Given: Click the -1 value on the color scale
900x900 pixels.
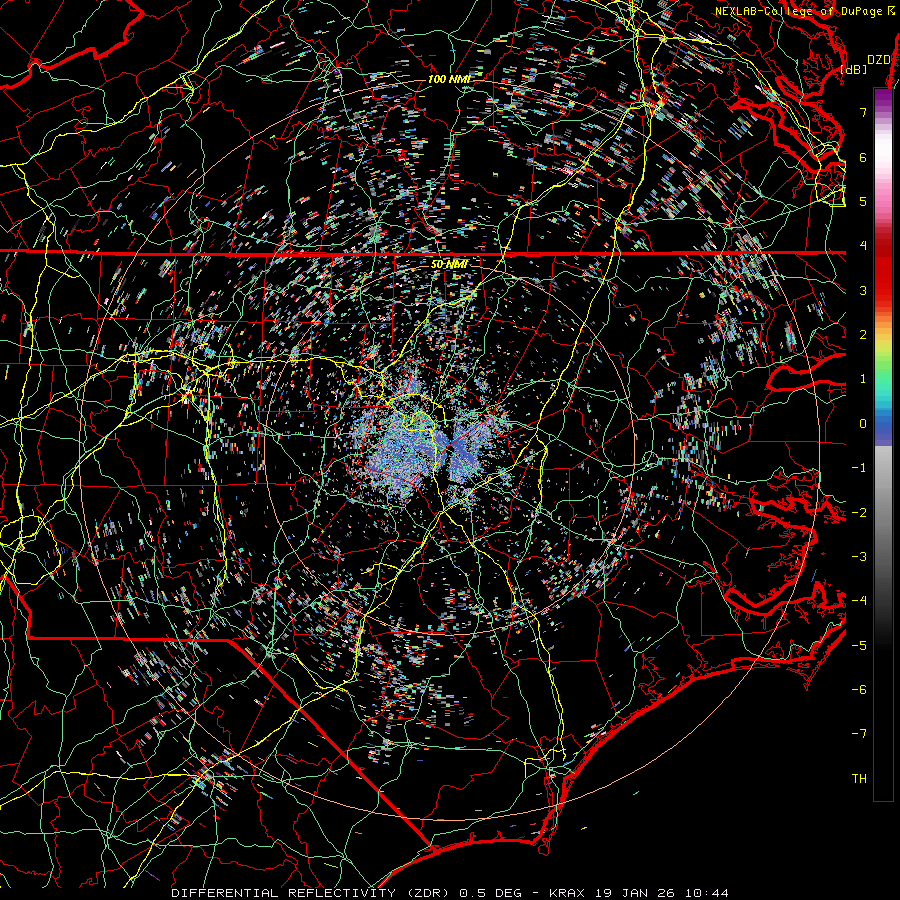Looking at the screenshot, I should (x=859, y=468).
